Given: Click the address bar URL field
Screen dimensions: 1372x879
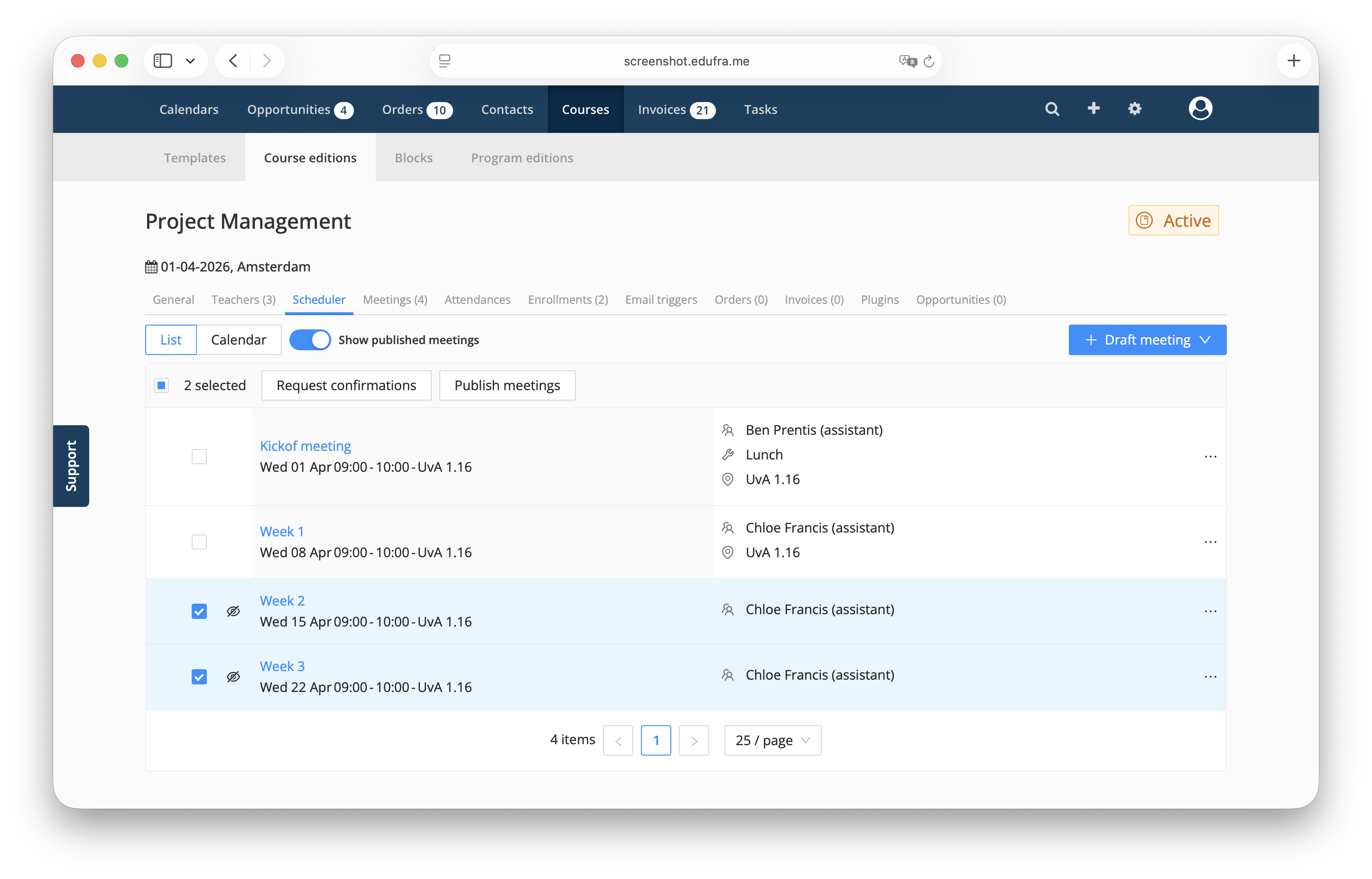Looking at the screenshot, I should coord(686,61).
